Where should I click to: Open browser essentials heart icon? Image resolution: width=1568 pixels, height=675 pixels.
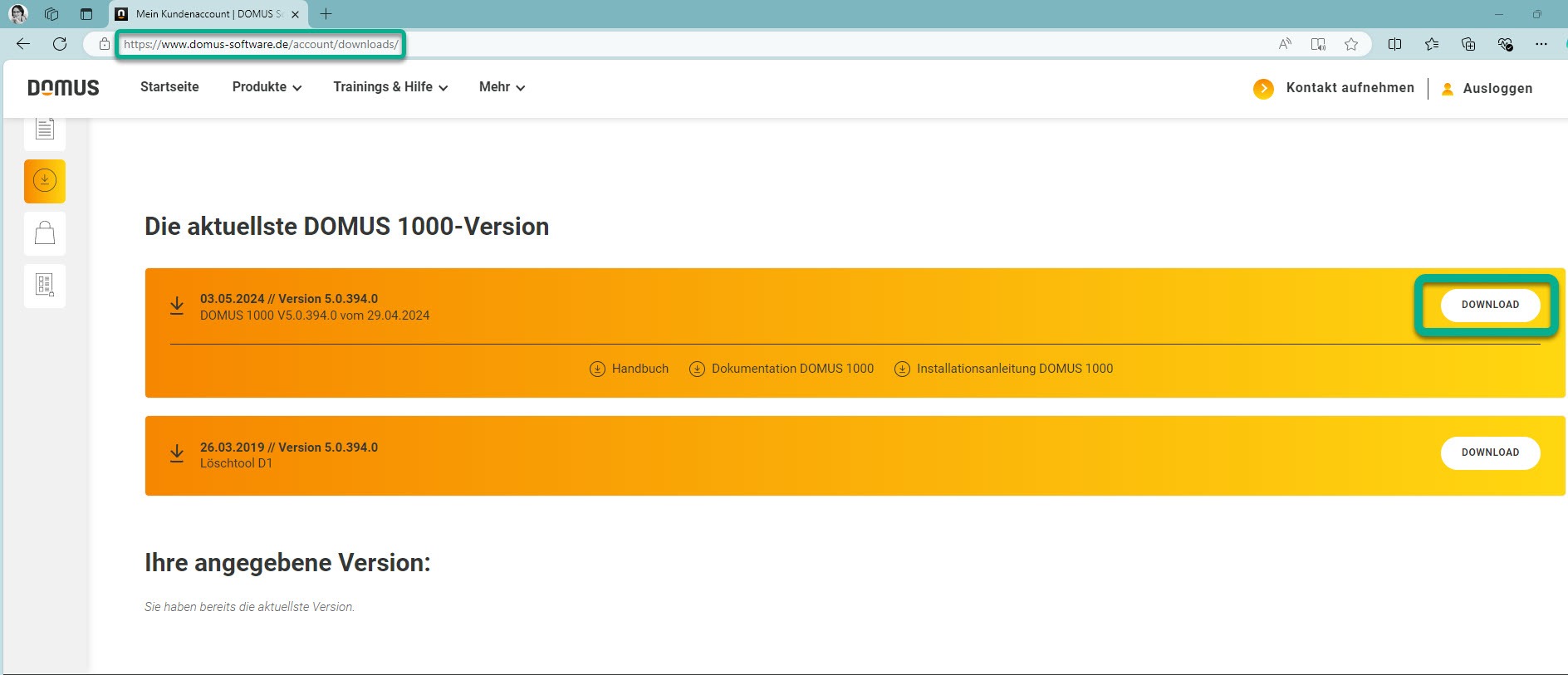coord(1505,44)
